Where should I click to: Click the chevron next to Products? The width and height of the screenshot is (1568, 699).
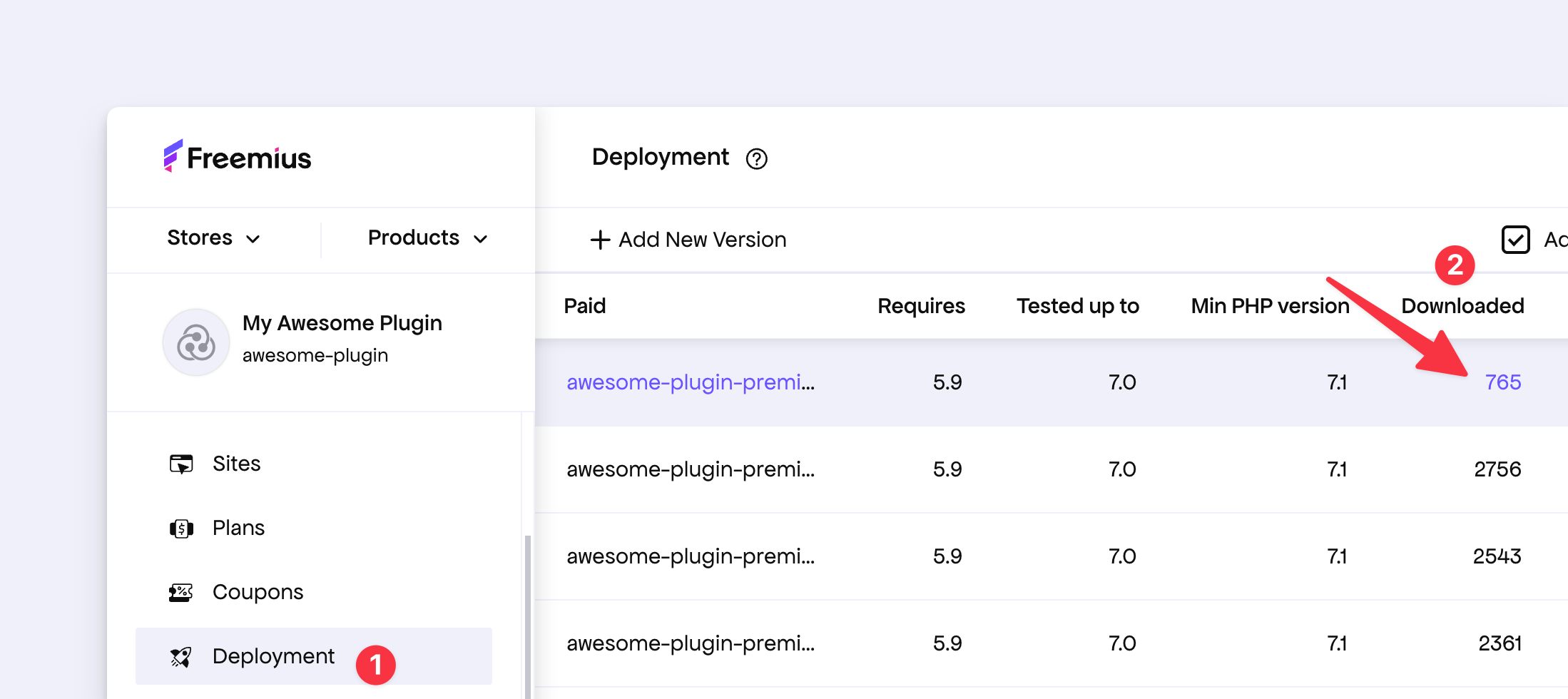481,239
